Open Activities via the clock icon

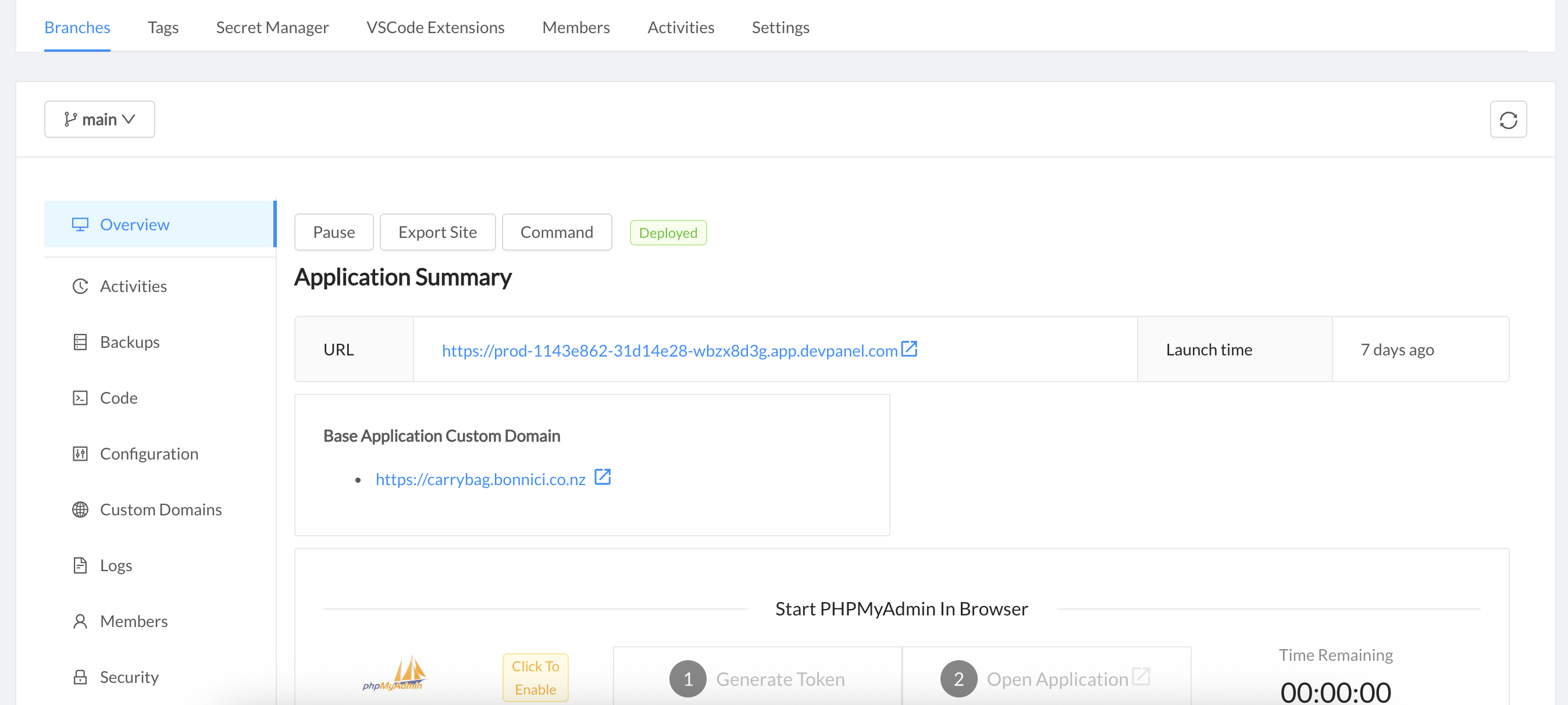tap(80, 286)
